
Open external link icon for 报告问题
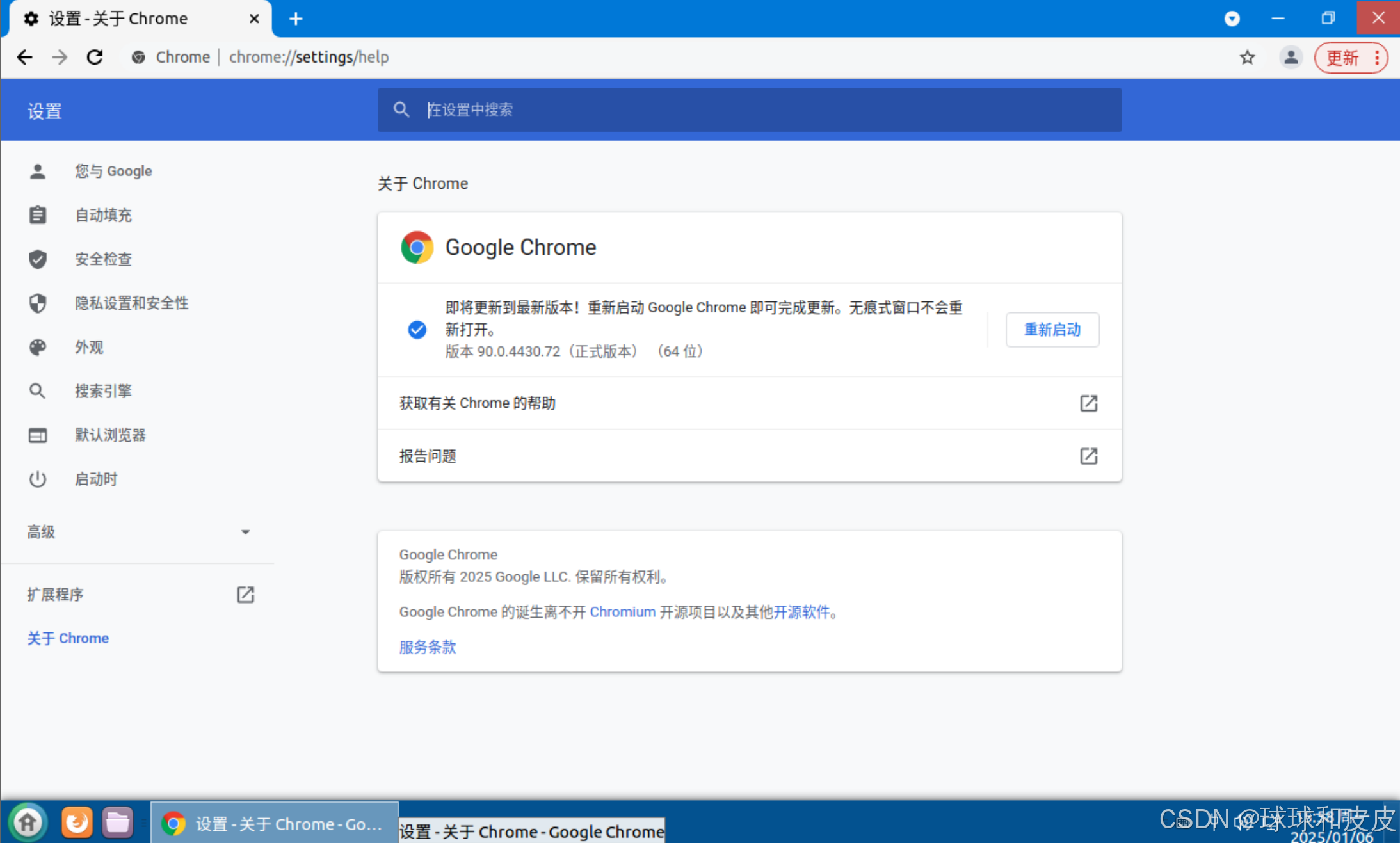1088,456
